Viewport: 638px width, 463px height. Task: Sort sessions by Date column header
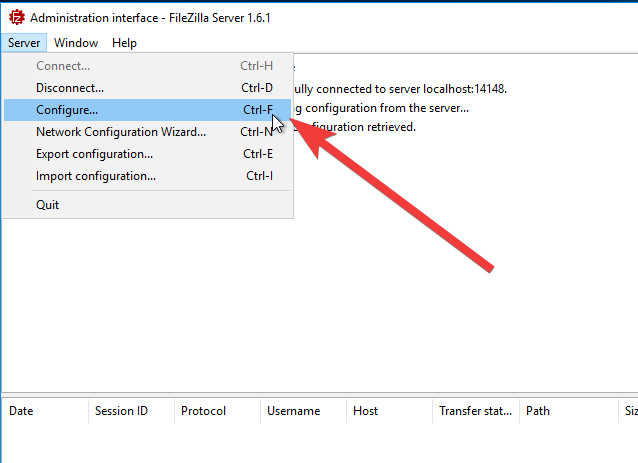click(22, 411)
